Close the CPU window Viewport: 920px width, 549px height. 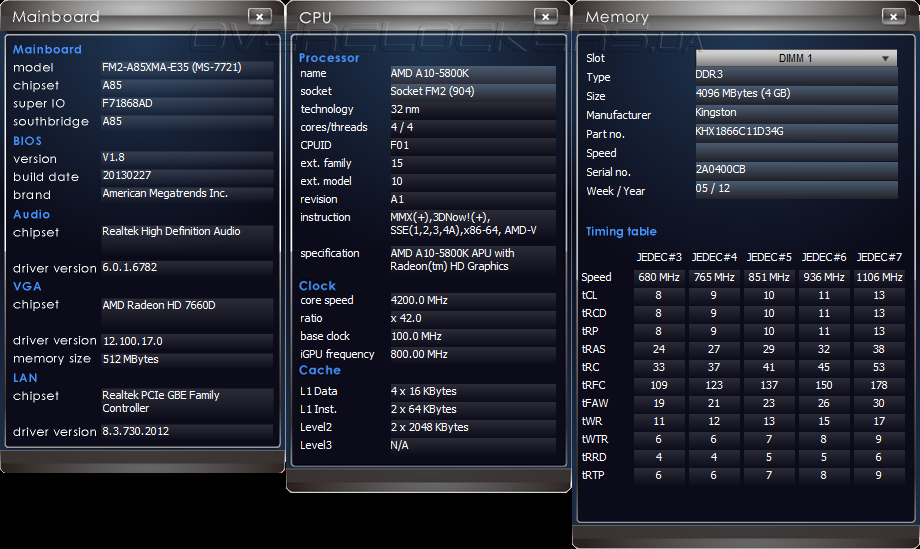[x=545, y=16]
